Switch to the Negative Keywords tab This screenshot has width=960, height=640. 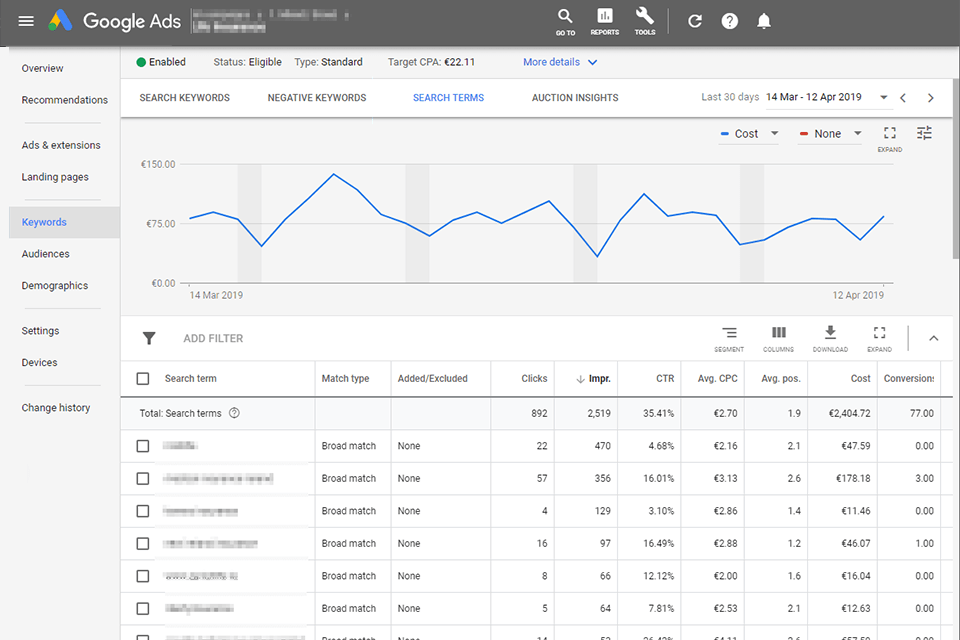(x=317, y=98)
